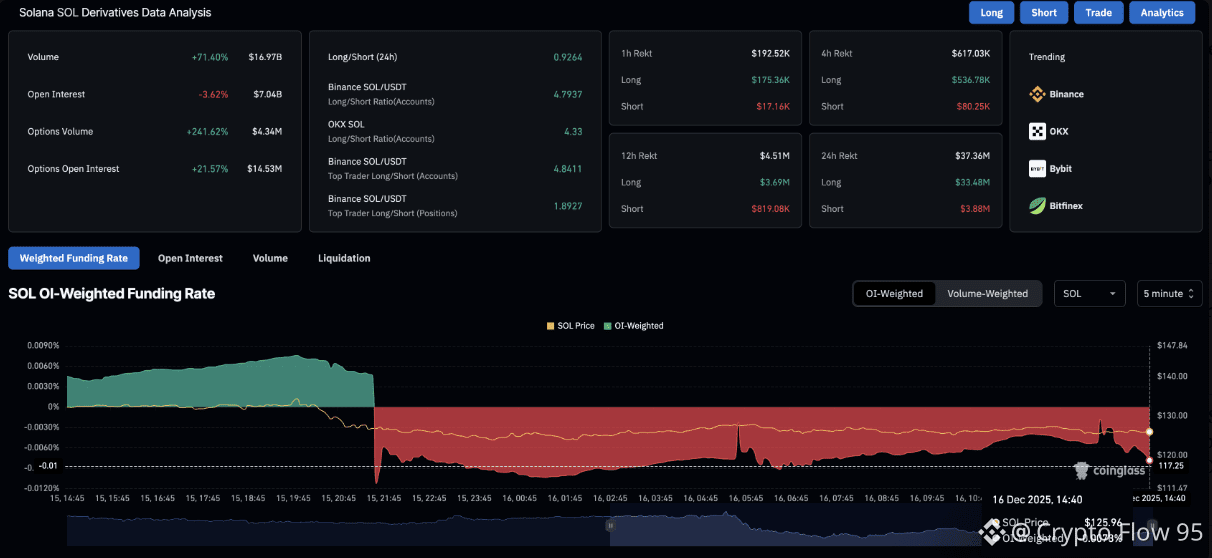Image resolution: width=1212 pixels, height=558 pixels.
Task: Switch to the Volume tab
Action: coord(270,258)
